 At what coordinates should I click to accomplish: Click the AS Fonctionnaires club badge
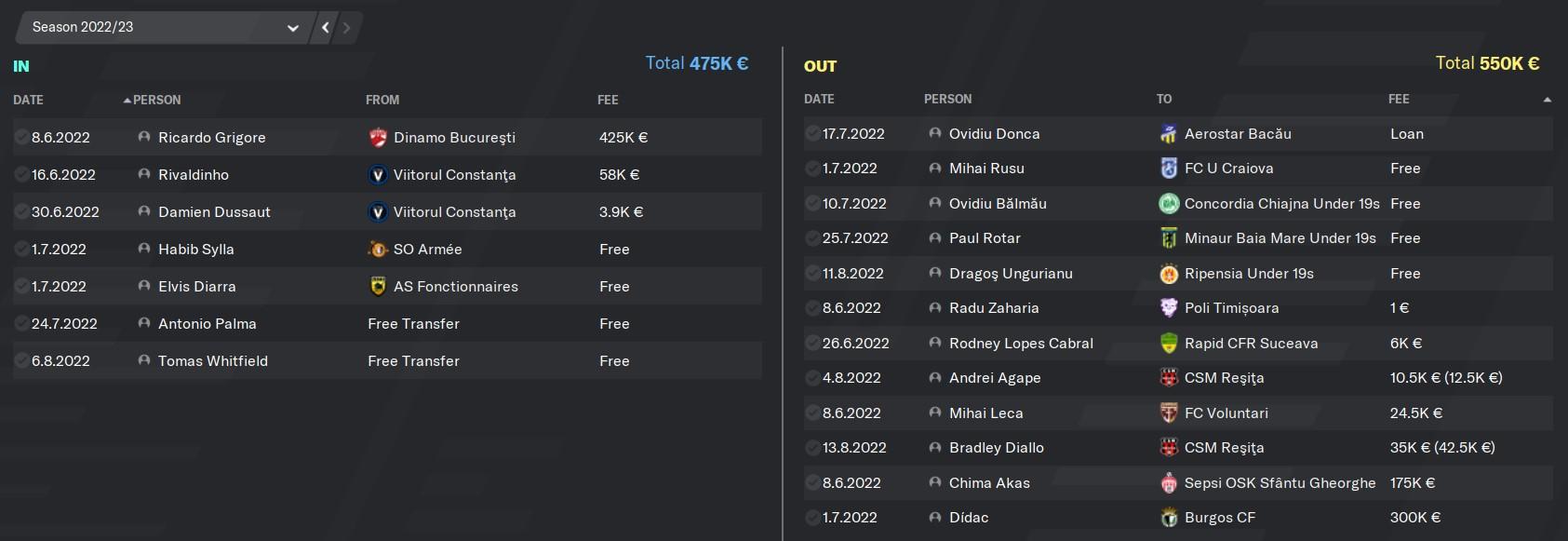[377, 287]
